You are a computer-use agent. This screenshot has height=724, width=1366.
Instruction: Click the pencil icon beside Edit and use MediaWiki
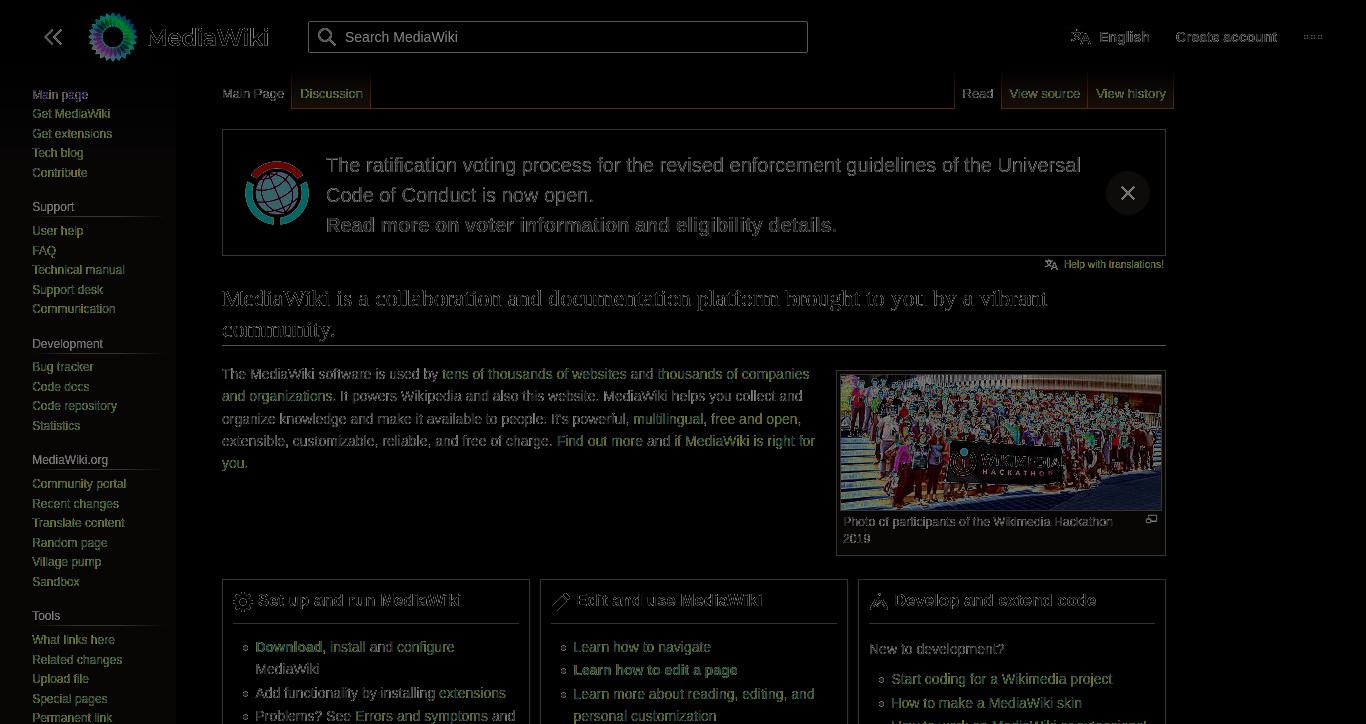click(561, 601)
